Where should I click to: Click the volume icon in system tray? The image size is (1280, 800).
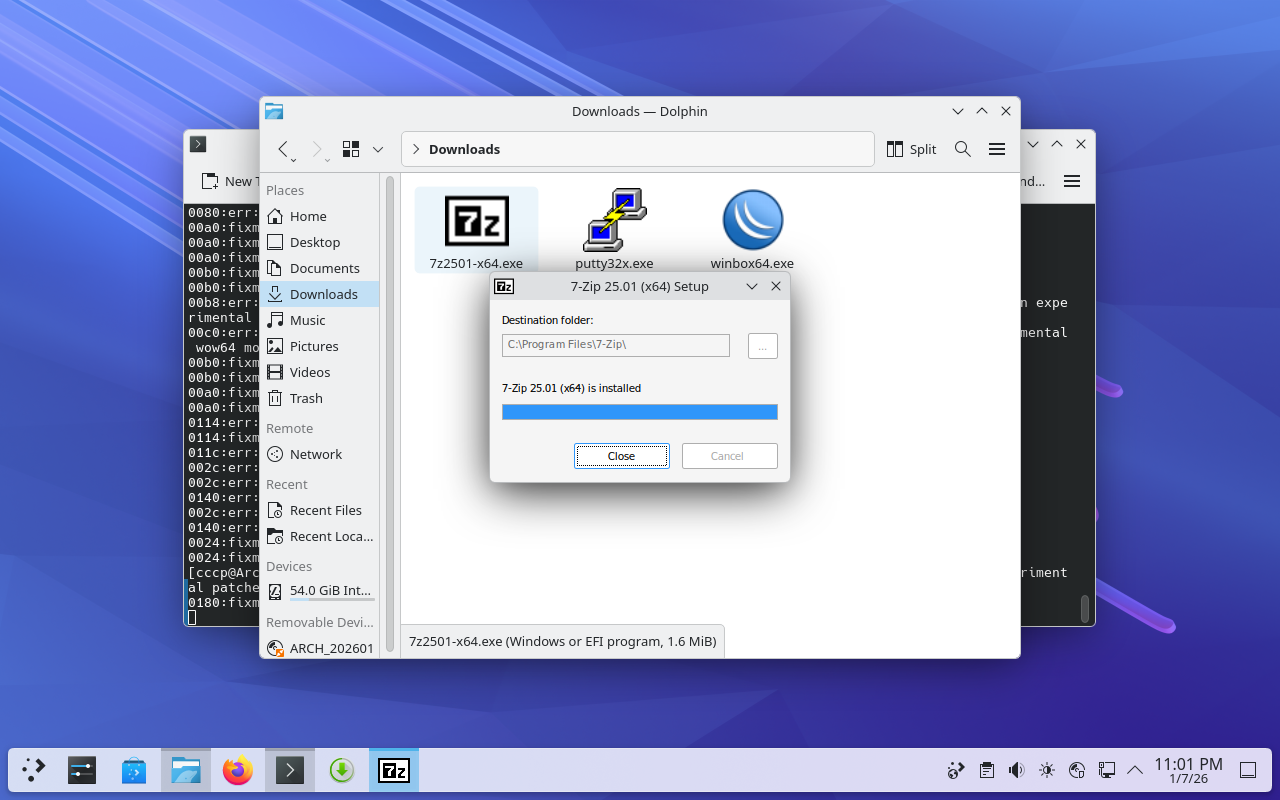click(x=1016, y=770)
